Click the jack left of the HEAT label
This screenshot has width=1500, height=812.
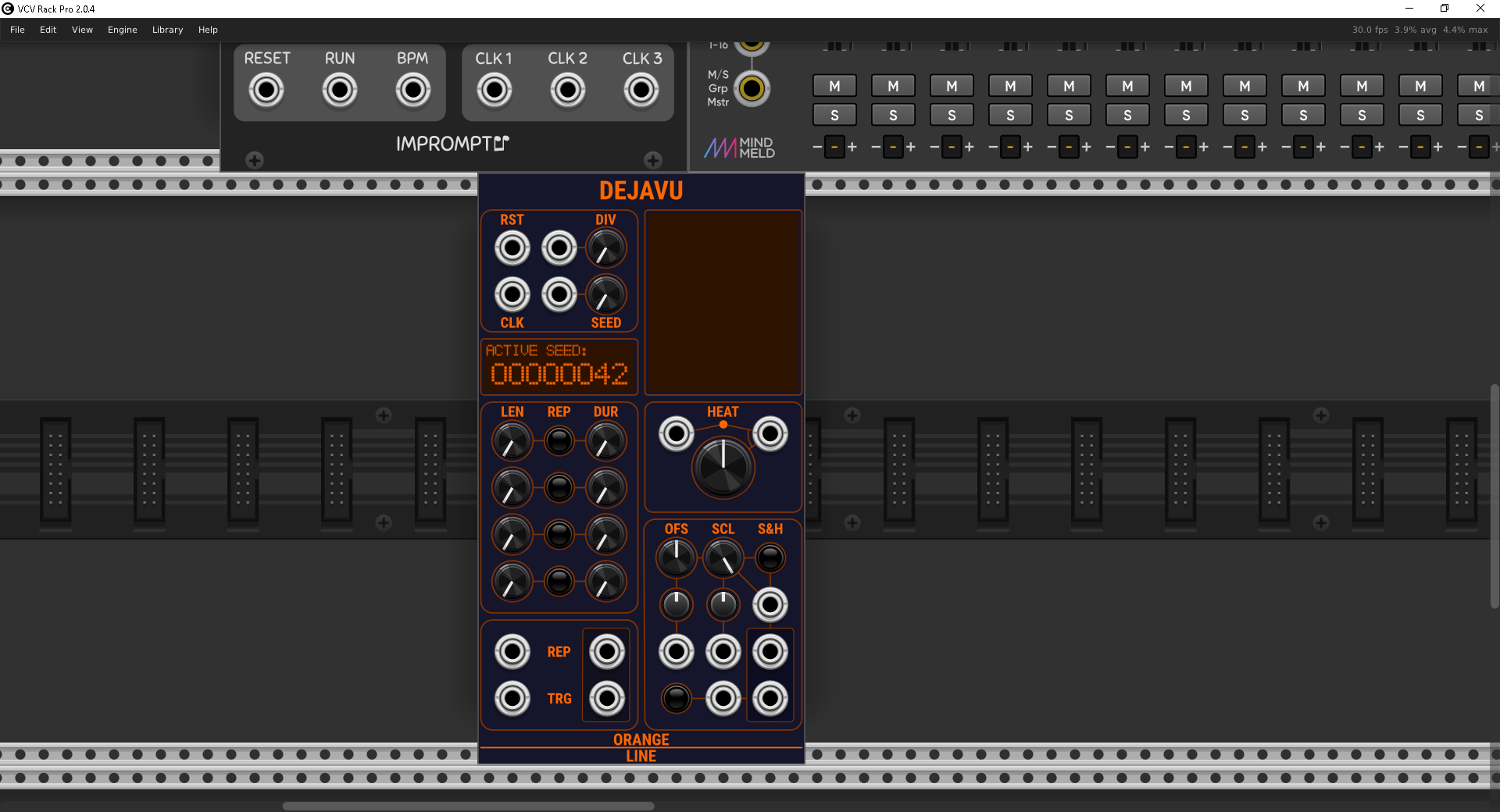(x=677, y=433)
